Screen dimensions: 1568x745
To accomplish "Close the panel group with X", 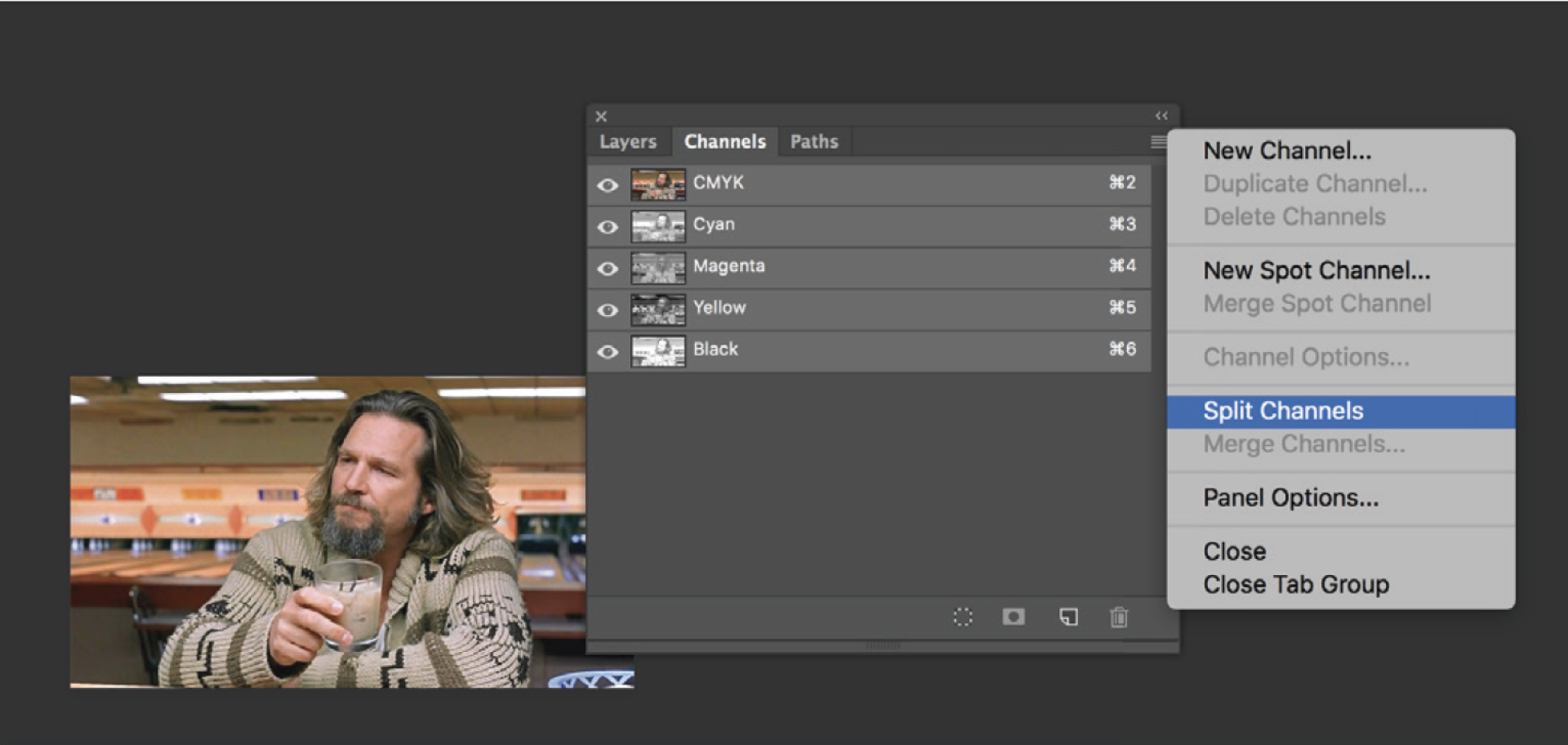I will [x=601, y=116].
